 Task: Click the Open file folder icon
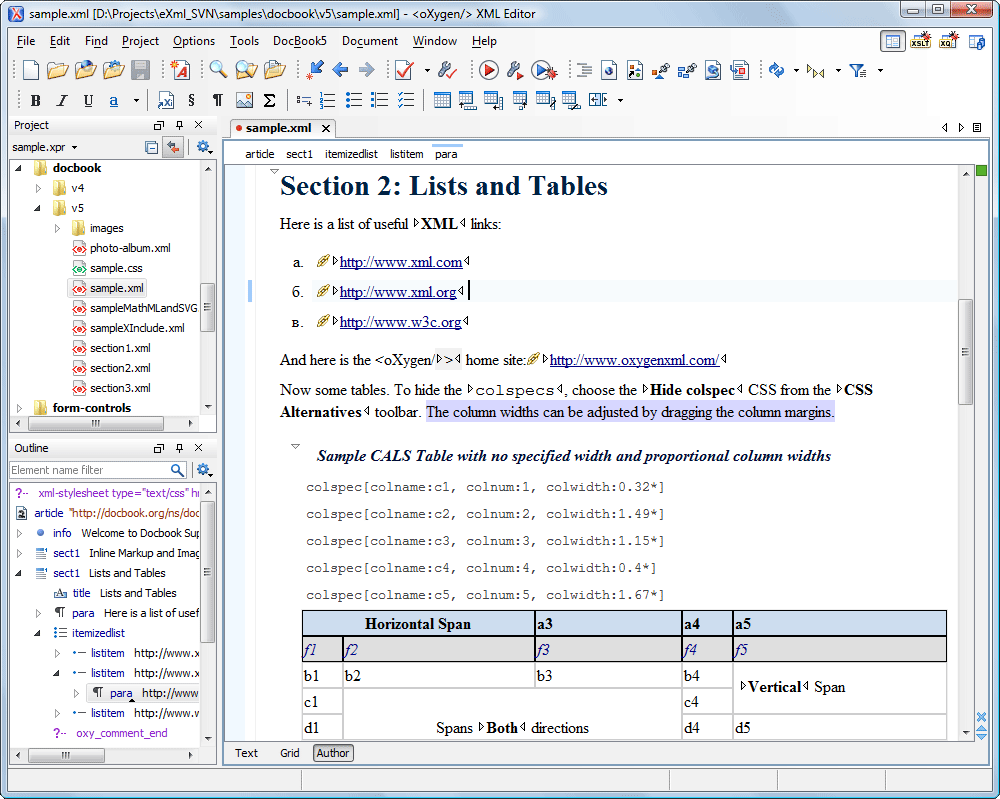point(57,70)
